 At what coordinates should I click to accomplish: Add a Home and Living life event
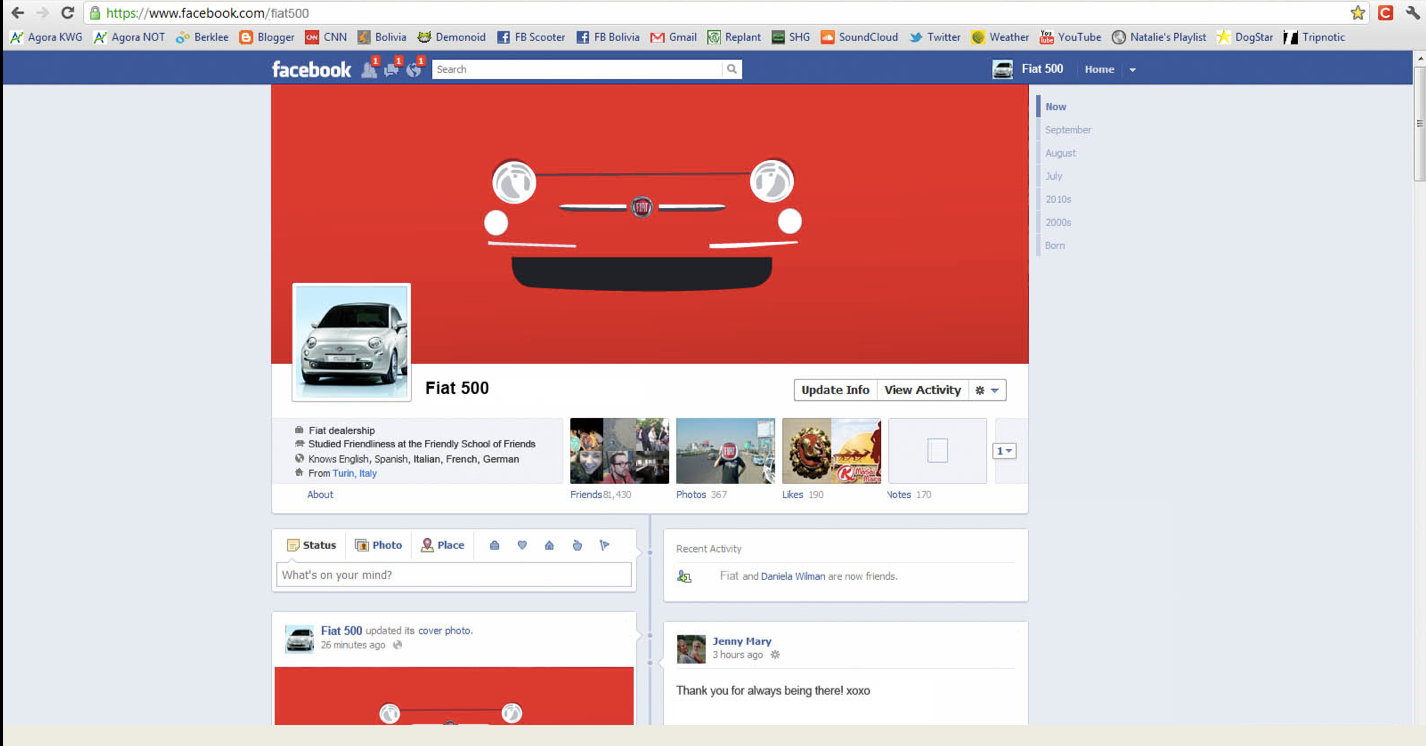coord(549,545)
